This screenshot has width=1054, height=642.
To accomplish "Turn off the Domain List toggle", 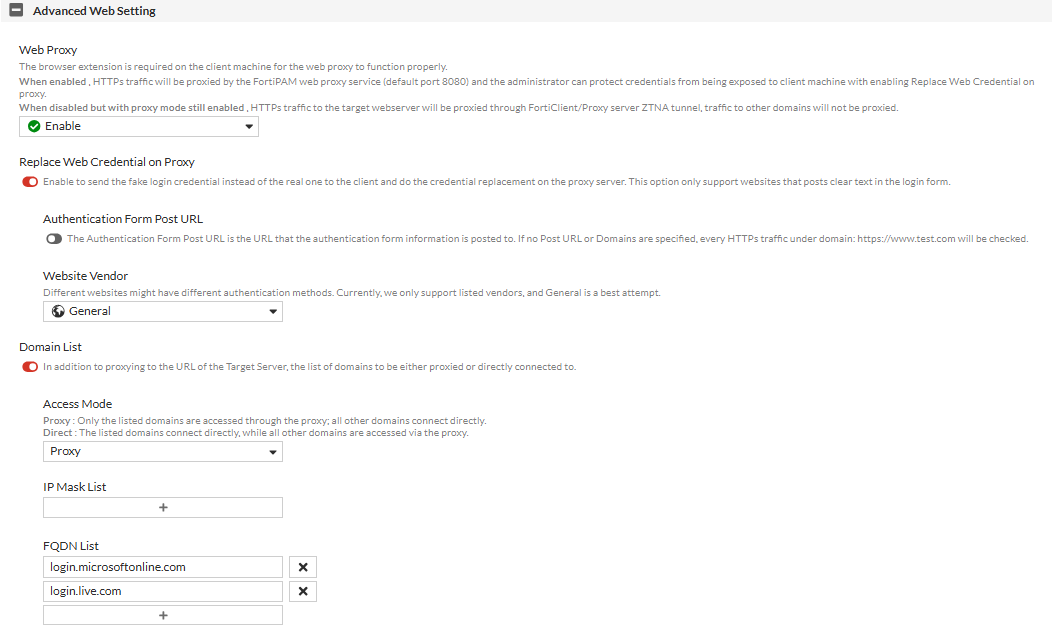I will (x=30, y=367).
